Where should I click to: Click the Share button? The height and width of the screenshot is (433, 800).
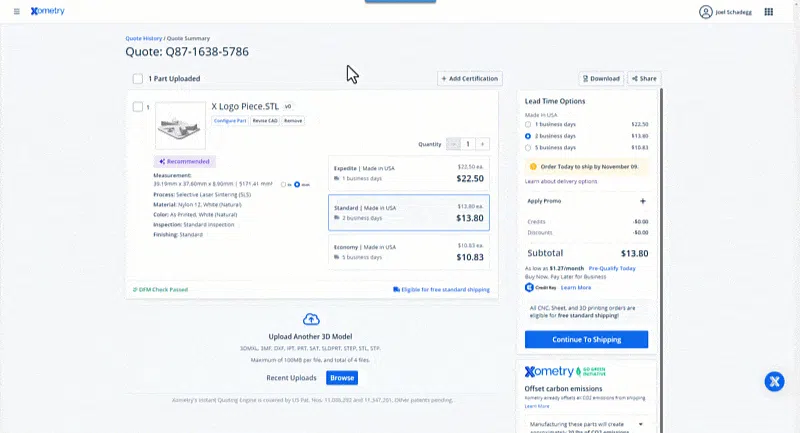644,79
